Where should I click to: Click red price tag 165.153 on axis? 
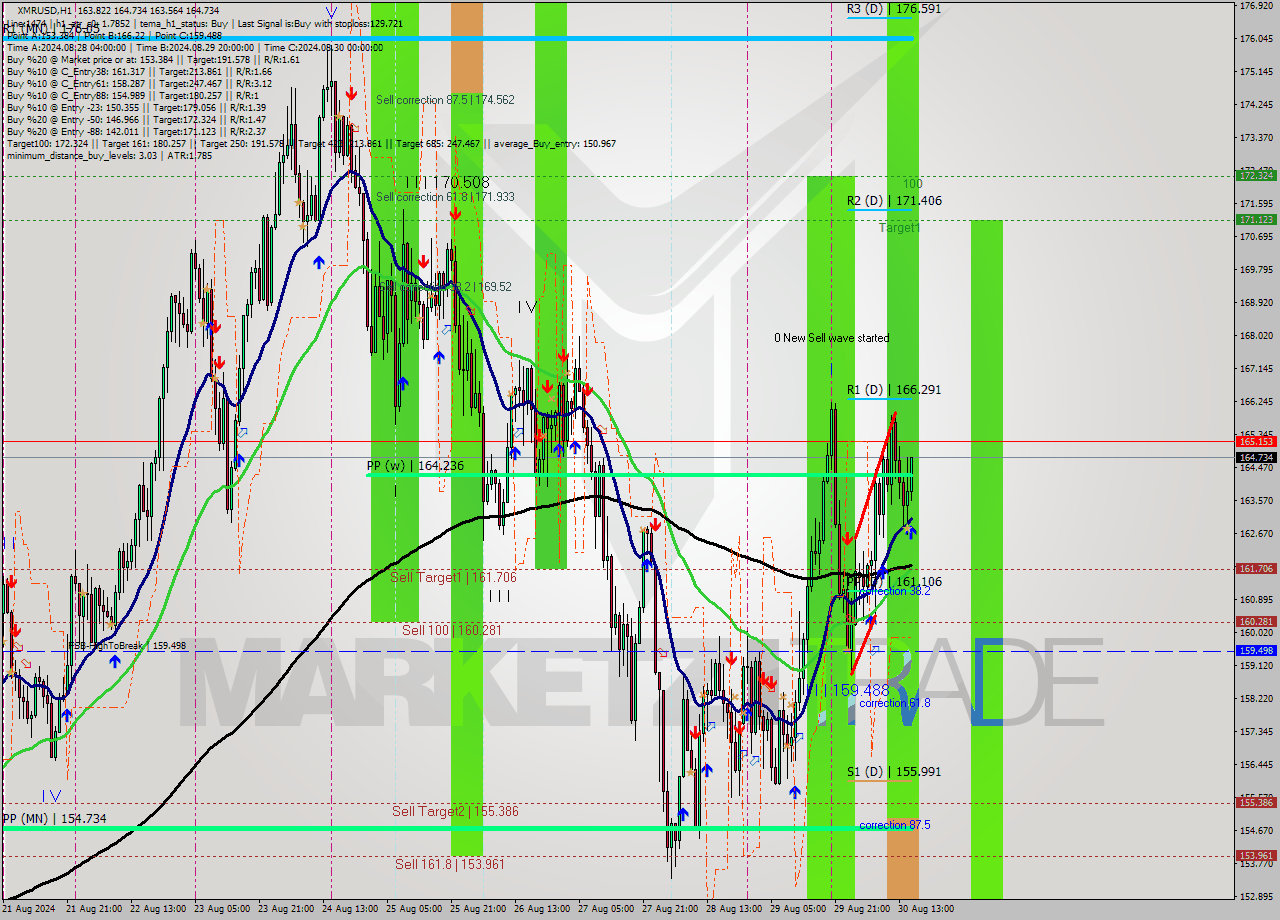(1256, 441)
